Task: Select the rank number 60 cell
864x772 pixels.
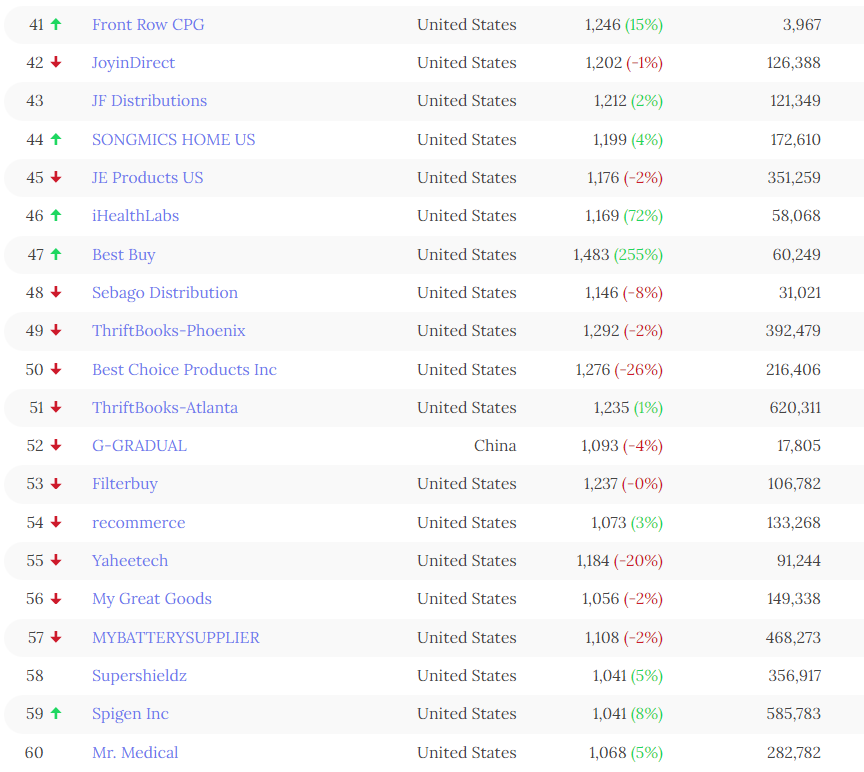Action: (x=34, y=753)
